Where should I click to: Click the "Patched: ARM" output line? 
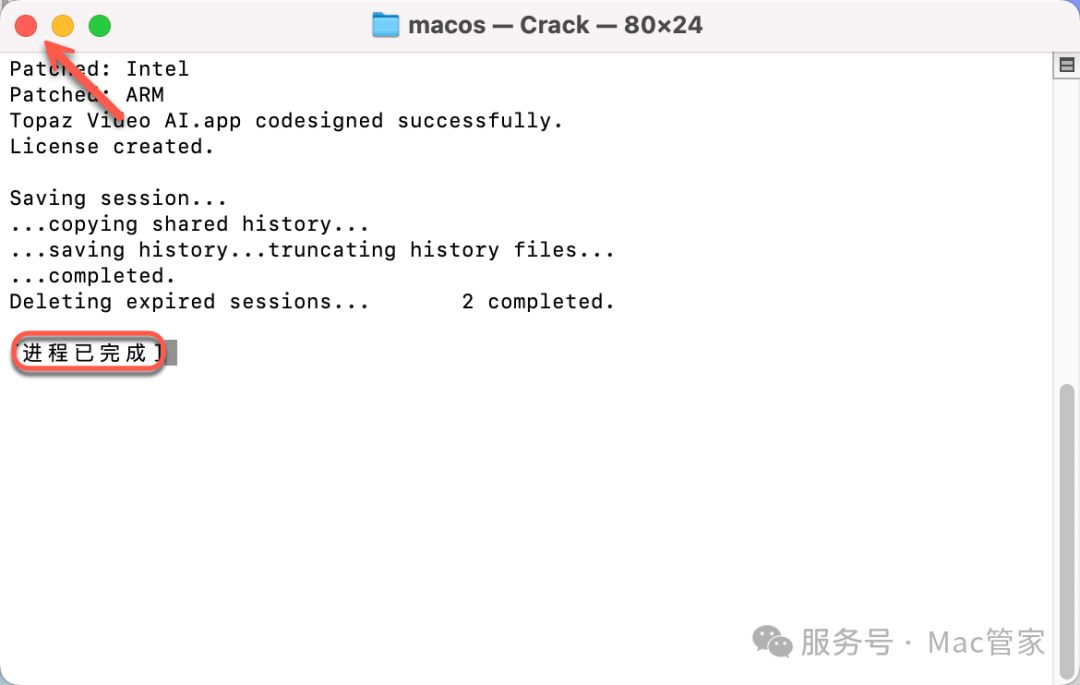(86, 95)
